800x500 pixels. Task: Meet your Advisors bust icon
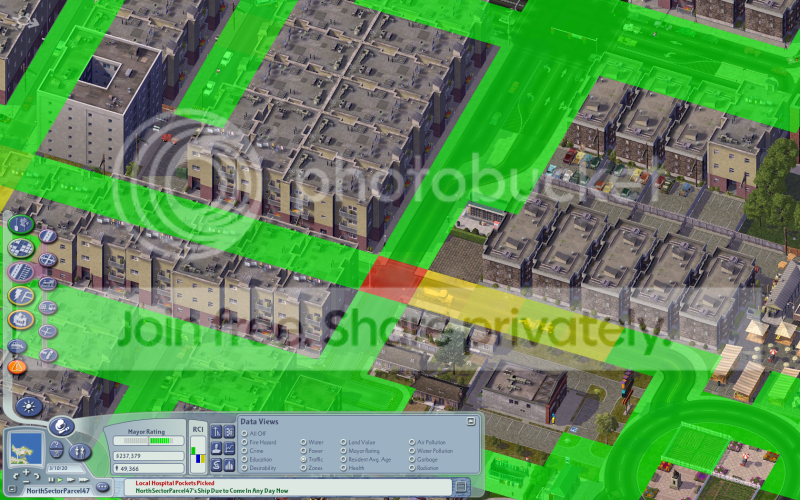(216, 448)
